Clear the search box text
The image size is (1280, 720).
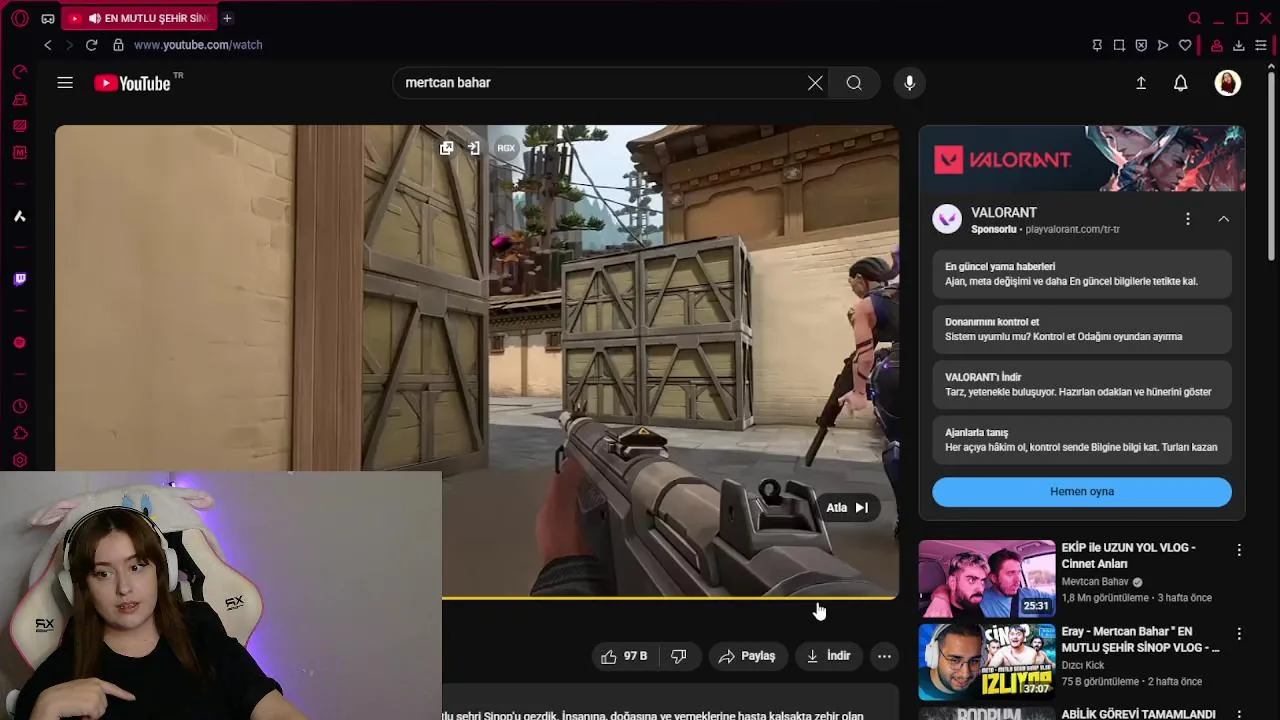click(x=815, y=83)
